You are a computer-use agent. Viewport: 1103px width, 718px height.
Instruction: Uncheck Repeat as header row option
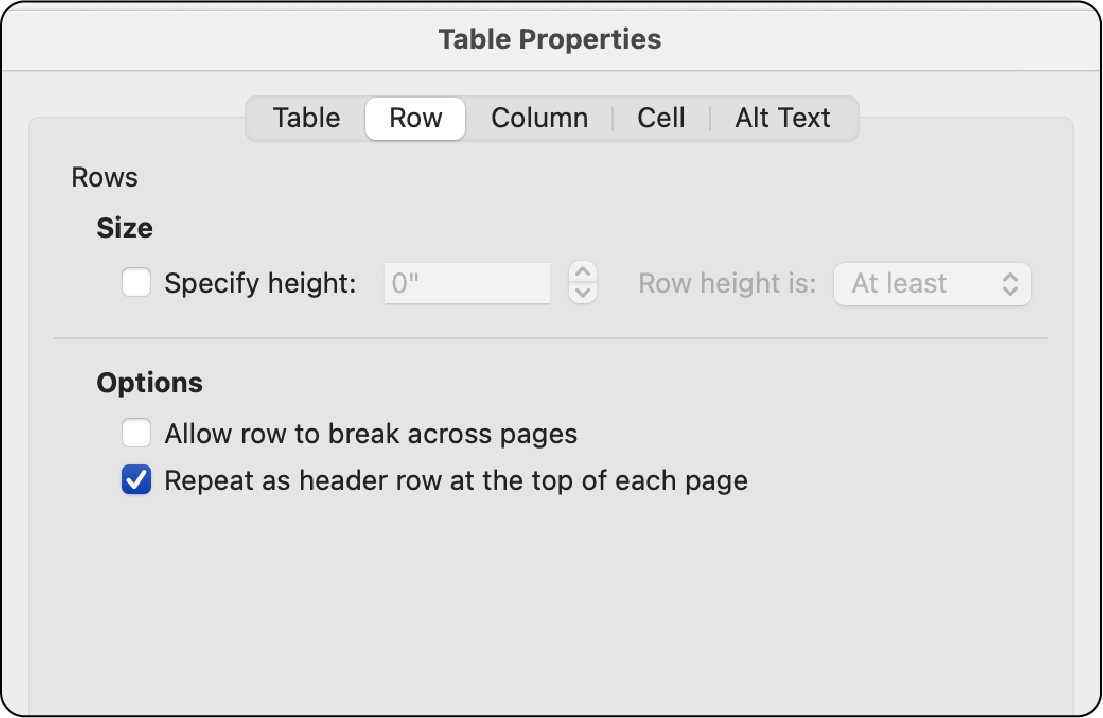(x=136, y=480)
